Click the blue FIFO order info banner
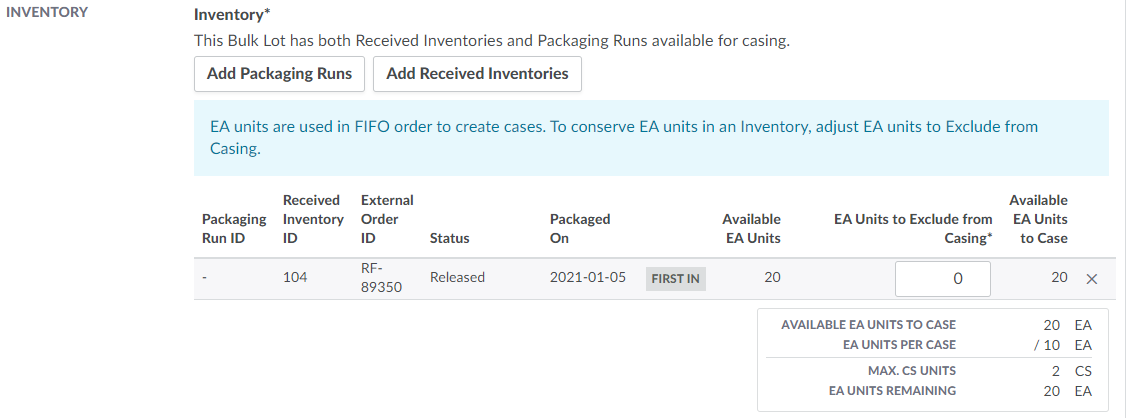The width and height of the screenshot is (1126, 418). click(x=650, y=138)
